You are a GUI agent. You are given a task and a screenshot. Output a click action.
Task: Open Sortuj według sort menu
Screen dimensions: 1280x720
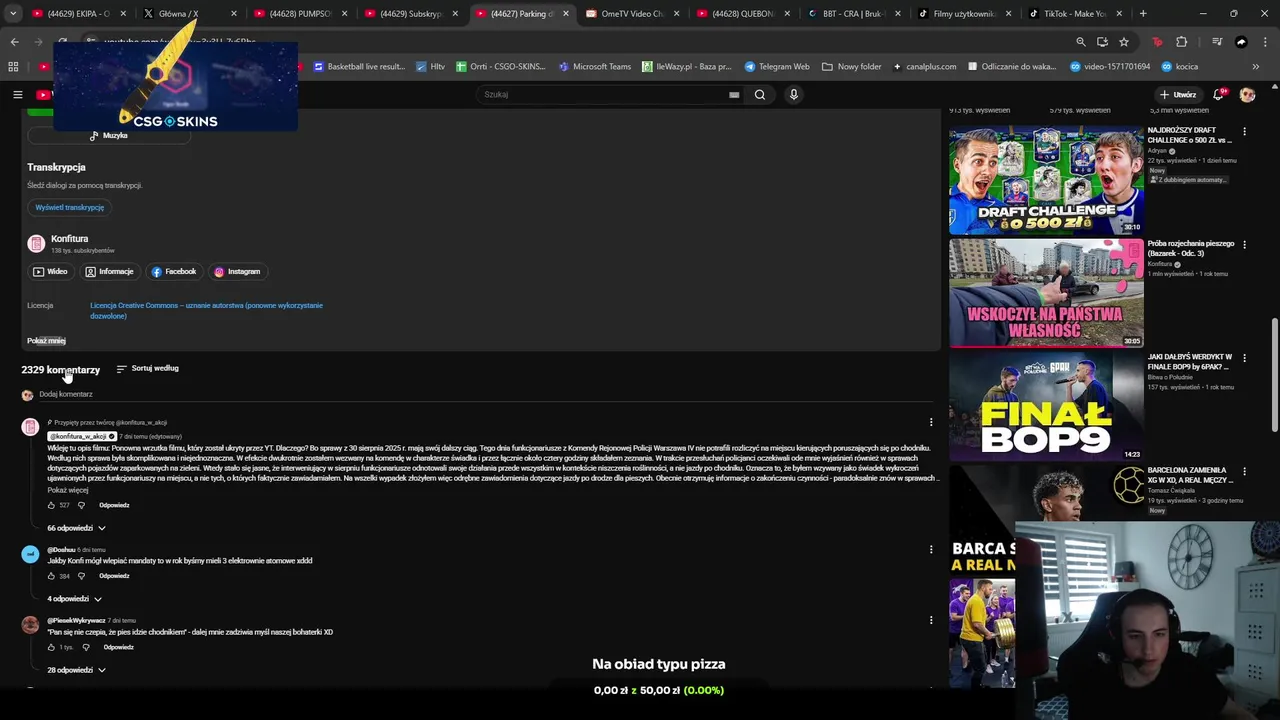pyautogui.click(x=147, y=368)
